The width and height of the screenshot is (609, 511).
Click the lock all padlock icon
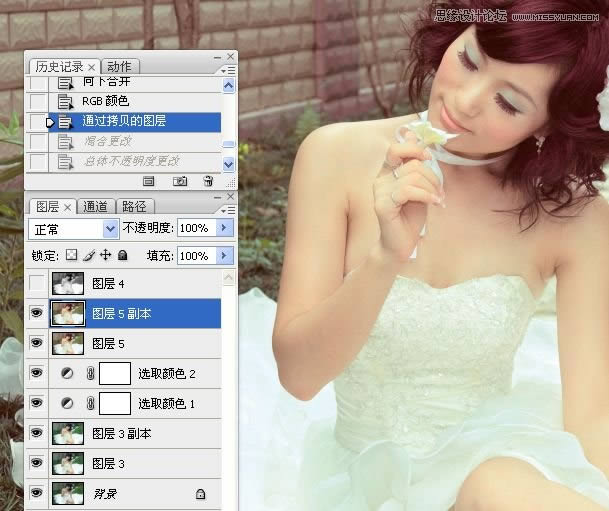click(122, 256)
